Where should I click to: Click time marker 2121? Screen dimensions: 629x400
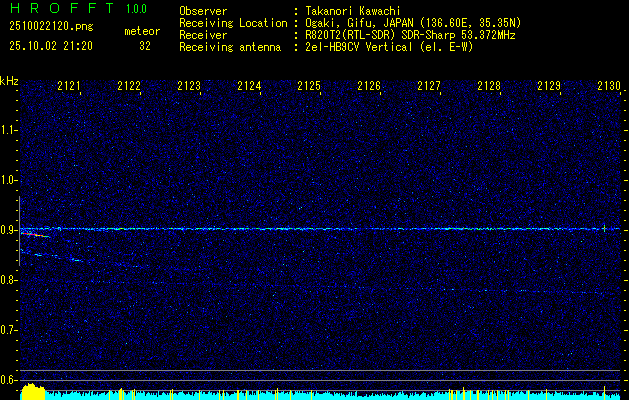[69, 86]
